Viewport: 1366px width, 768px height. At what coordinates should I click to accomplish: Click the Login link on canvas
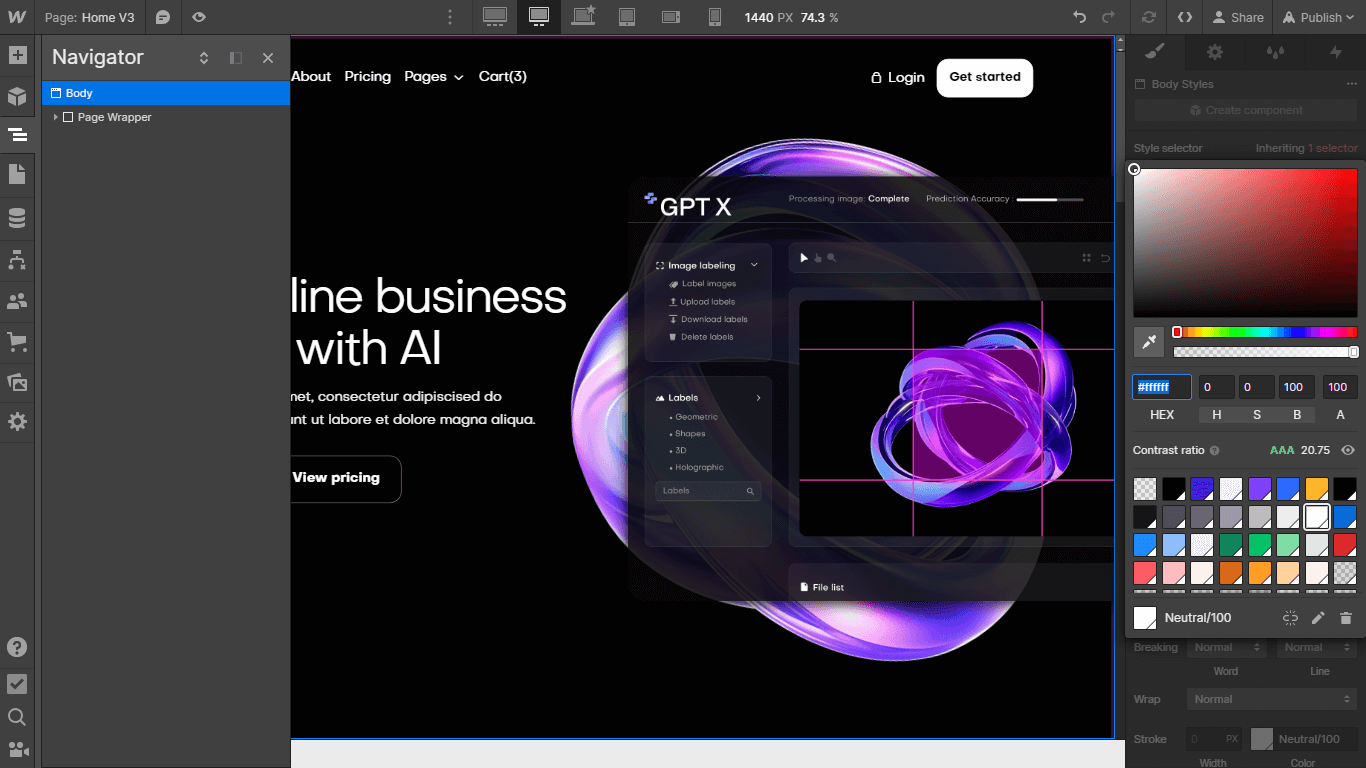(x=897, y=77)
